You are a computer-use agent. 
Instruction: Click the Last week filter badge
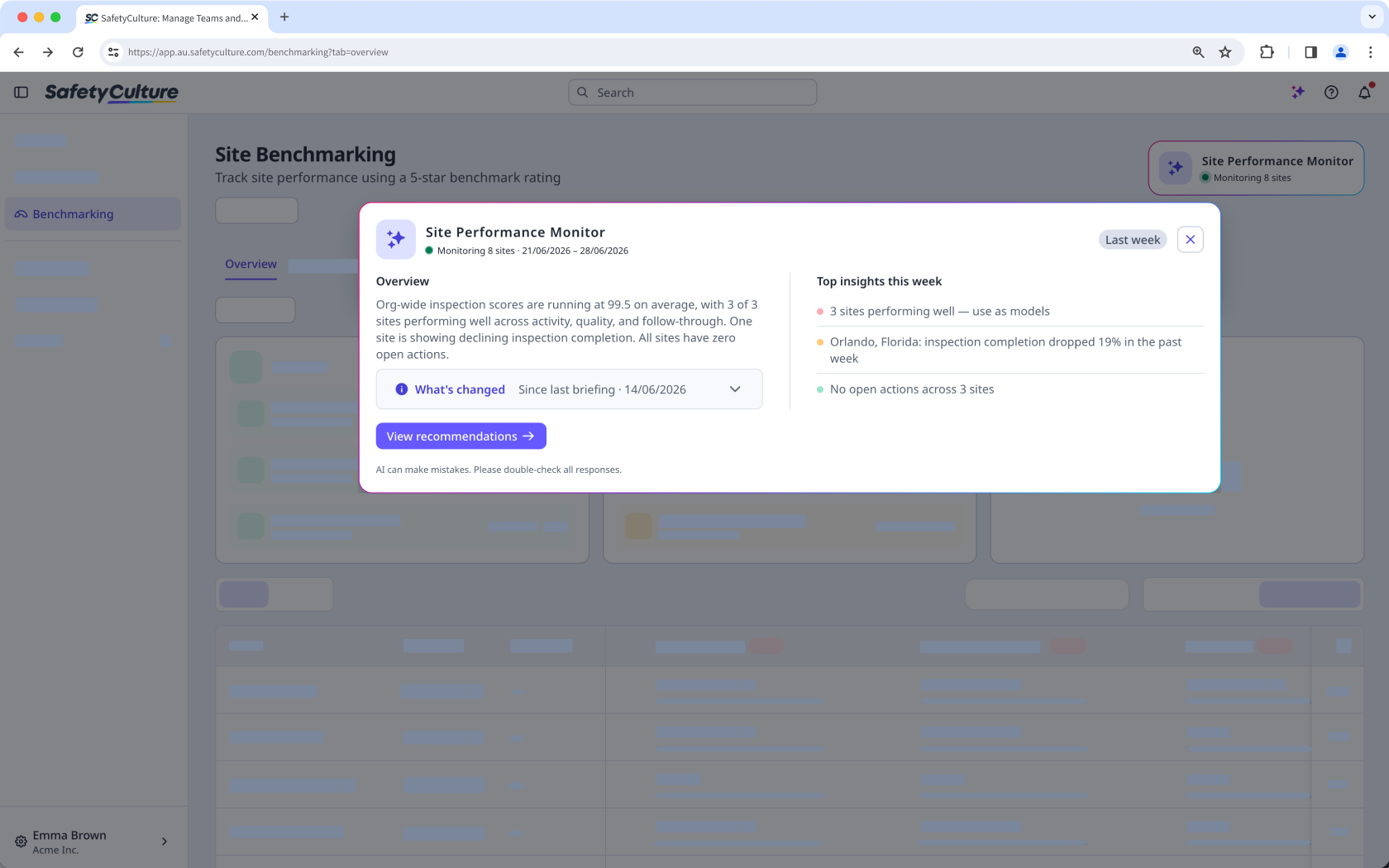coord(1132,240)
